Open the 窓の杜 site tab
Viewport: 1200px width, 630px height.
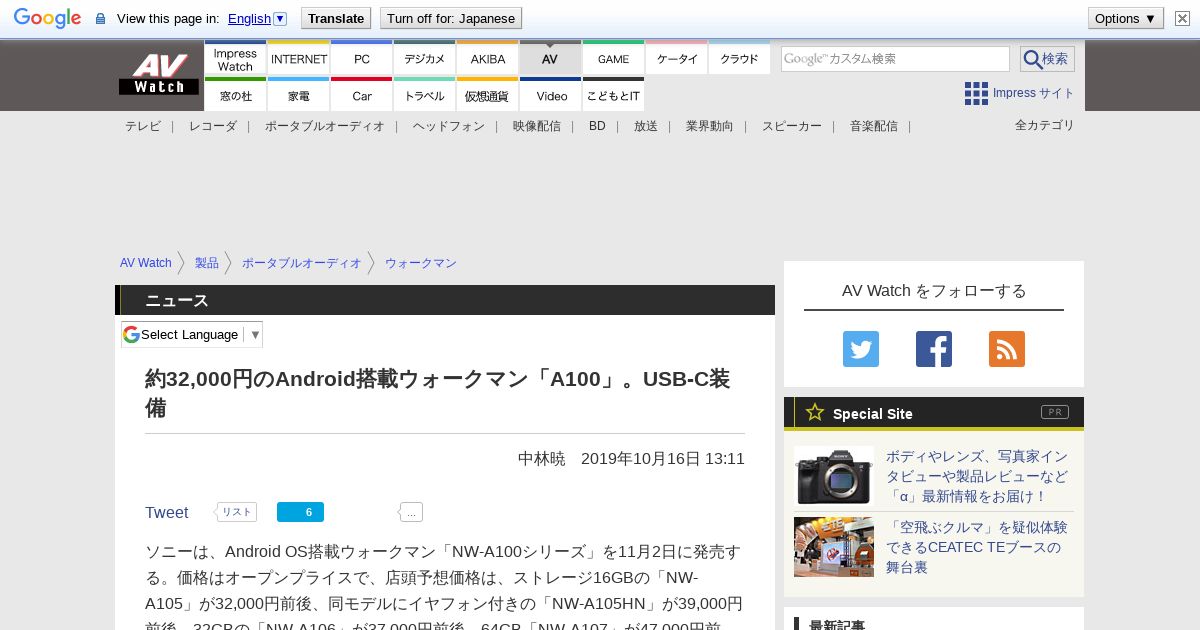[235, 95]
